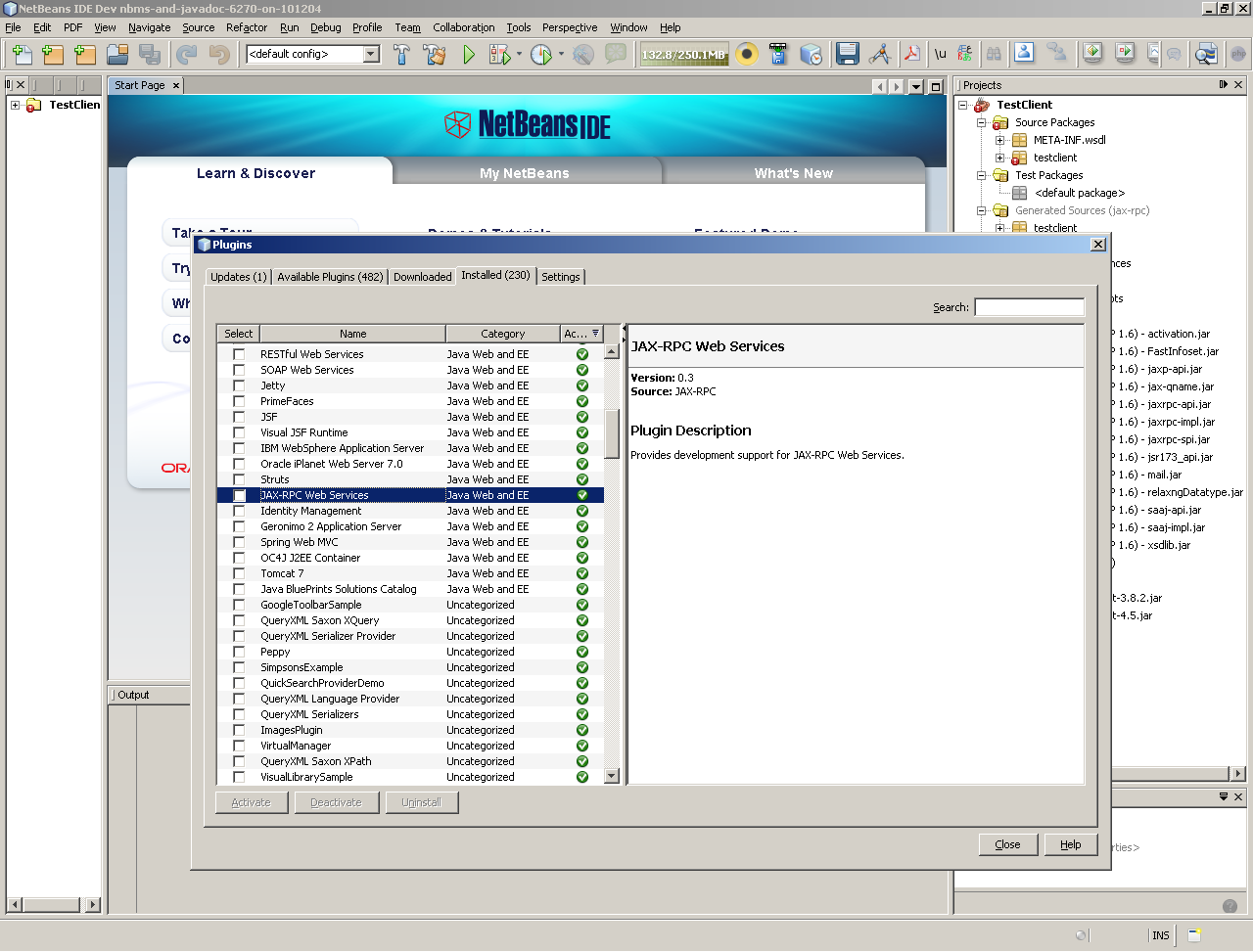Click the Uninstall button
The image size is (1253, 952).
[x=421, y=802]
